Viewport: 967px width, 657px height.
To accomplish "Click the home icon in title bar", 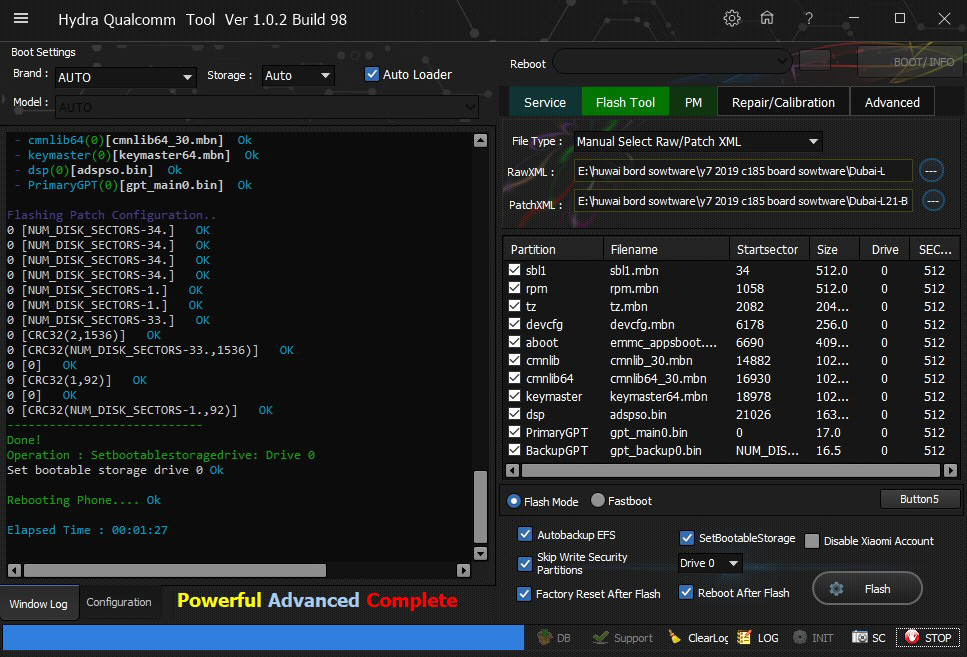I will click(x=767, y=18).
